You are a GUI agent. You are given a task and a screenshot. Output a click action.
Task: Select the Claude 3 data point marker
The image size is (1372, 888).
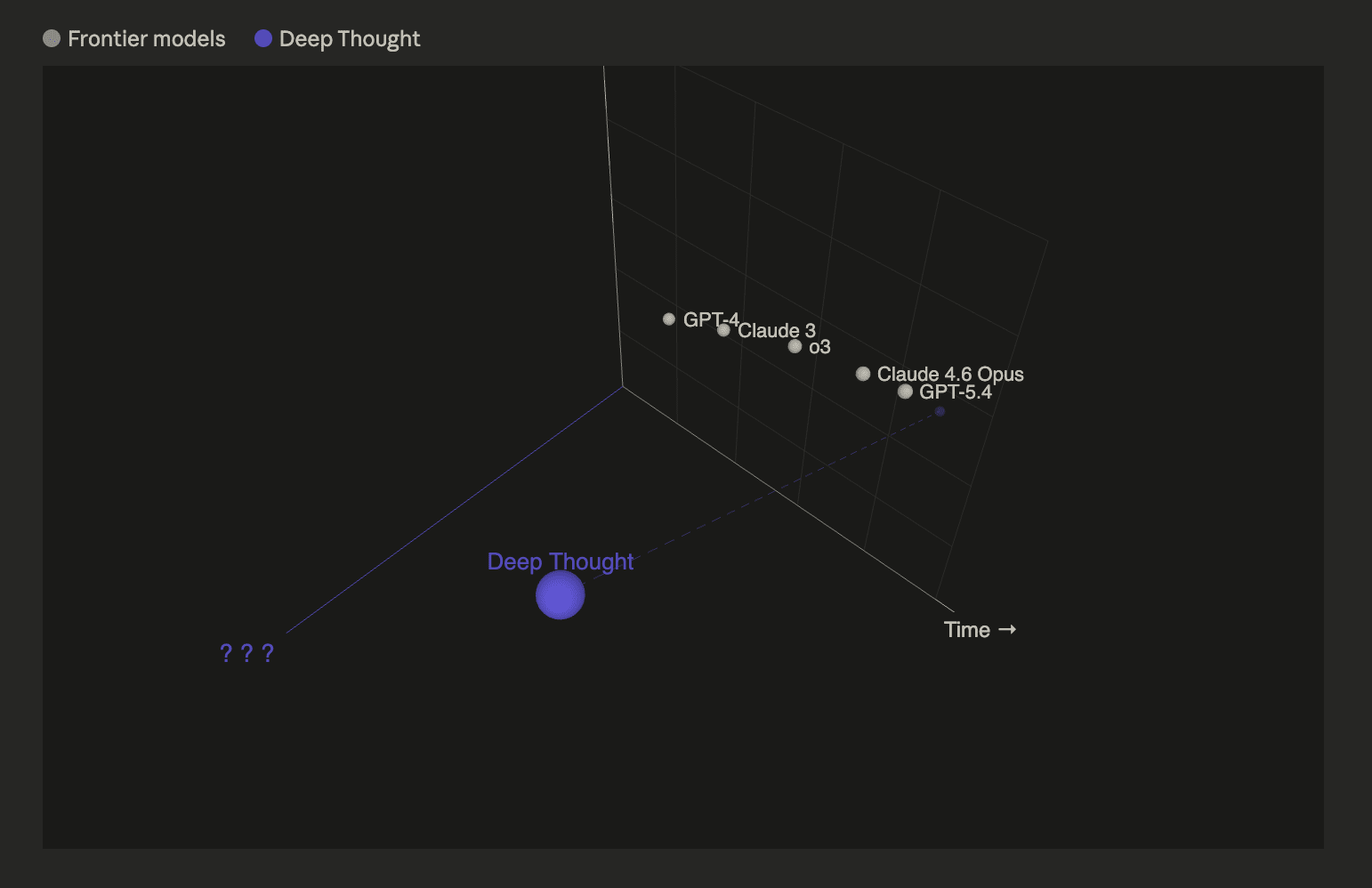click(723, 330)
